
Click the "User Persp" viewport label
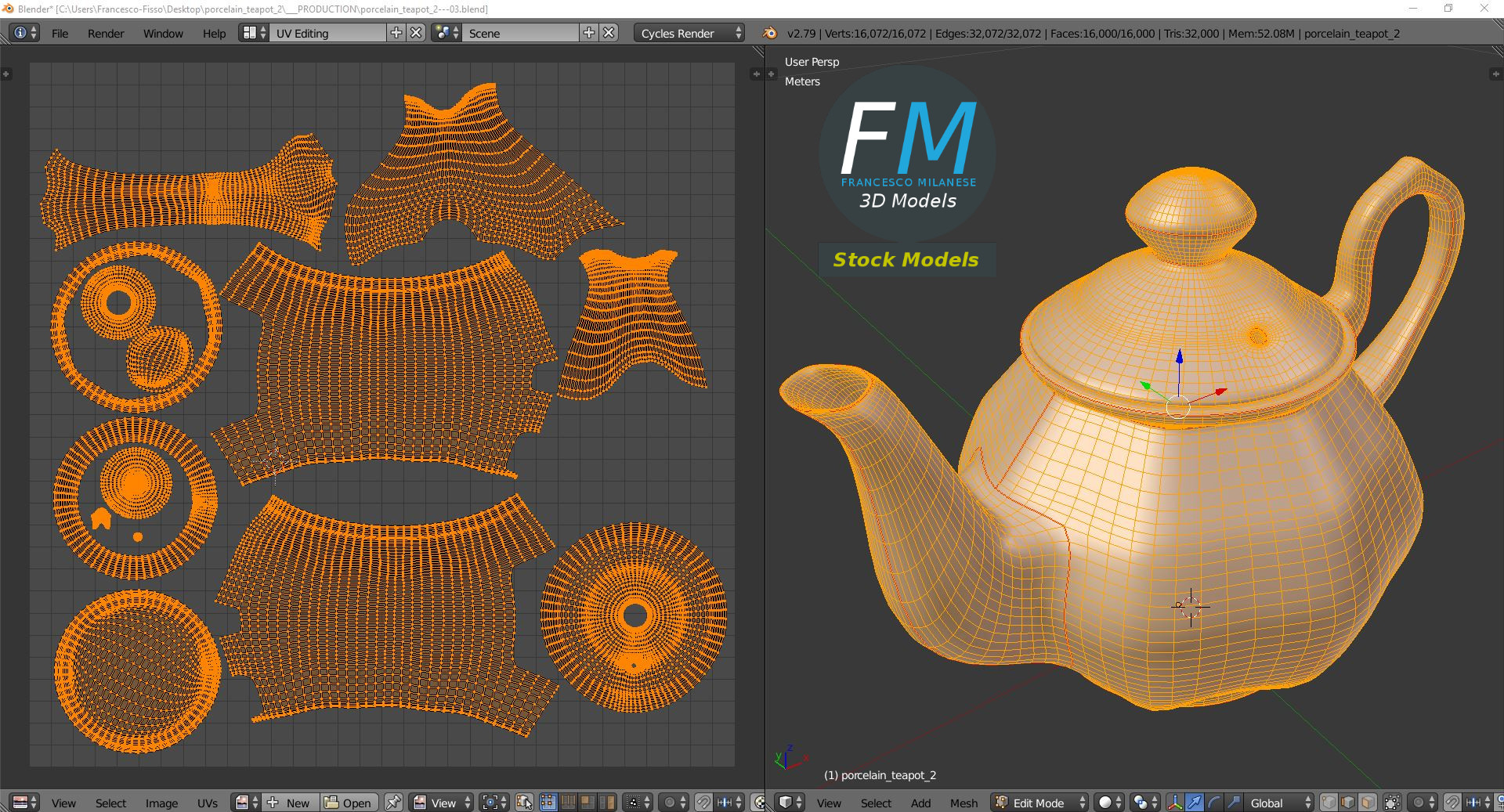click(812, 62)
